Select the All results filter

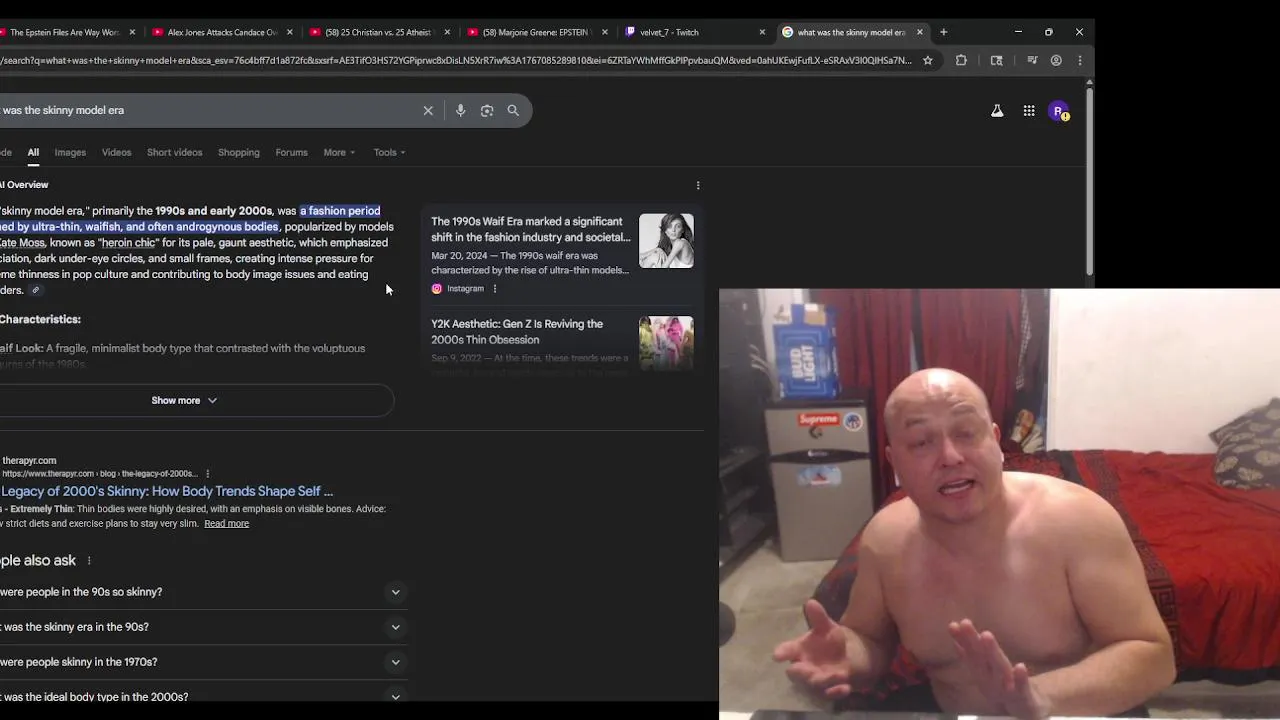[33, 153]
